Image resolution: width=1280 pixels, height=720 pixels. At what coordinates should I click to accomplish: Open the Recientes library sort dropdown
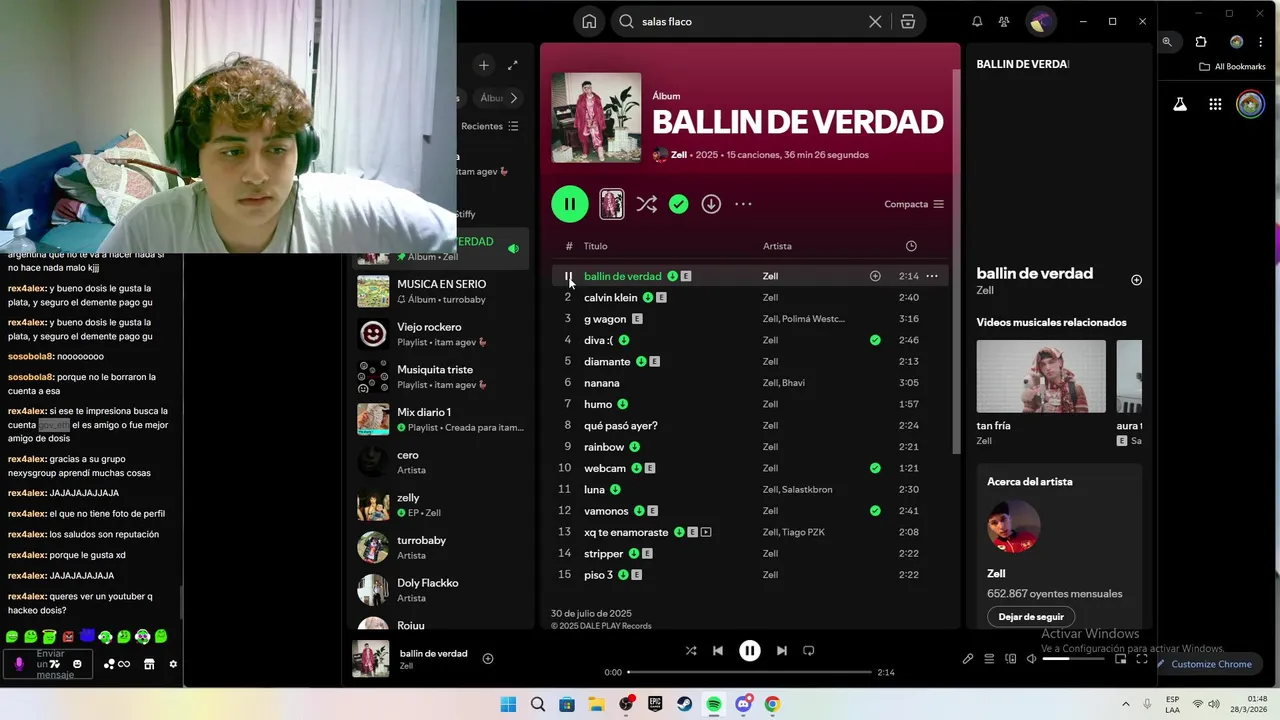coord(490,126)
